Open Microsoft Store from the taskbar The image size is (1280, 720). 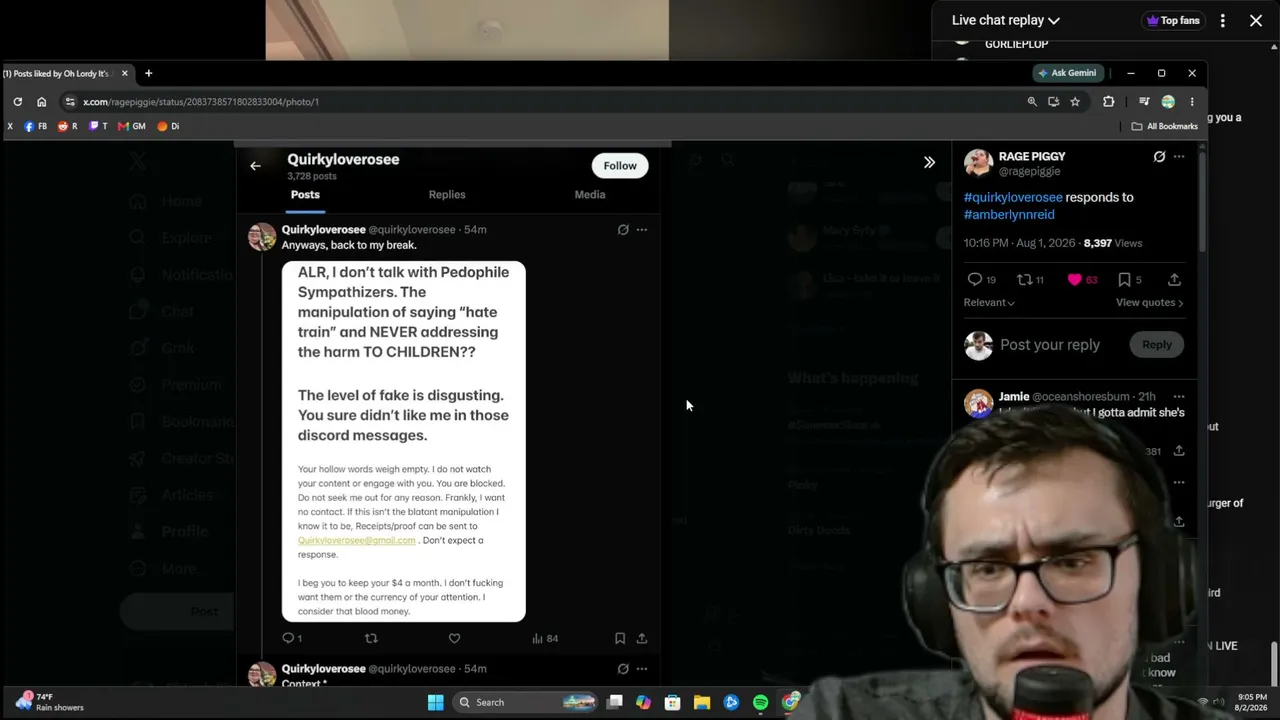(673, 702)
